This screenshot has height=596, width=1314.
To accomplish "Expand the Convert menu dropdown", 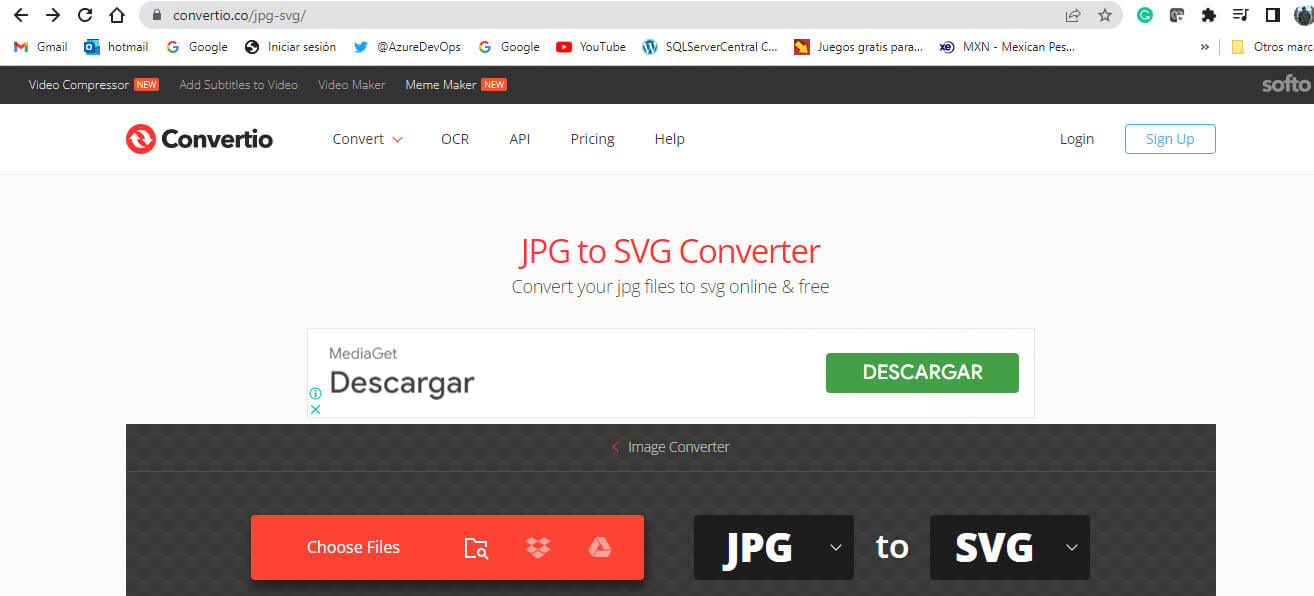I will pyautogui.click(x=368, y=139).
